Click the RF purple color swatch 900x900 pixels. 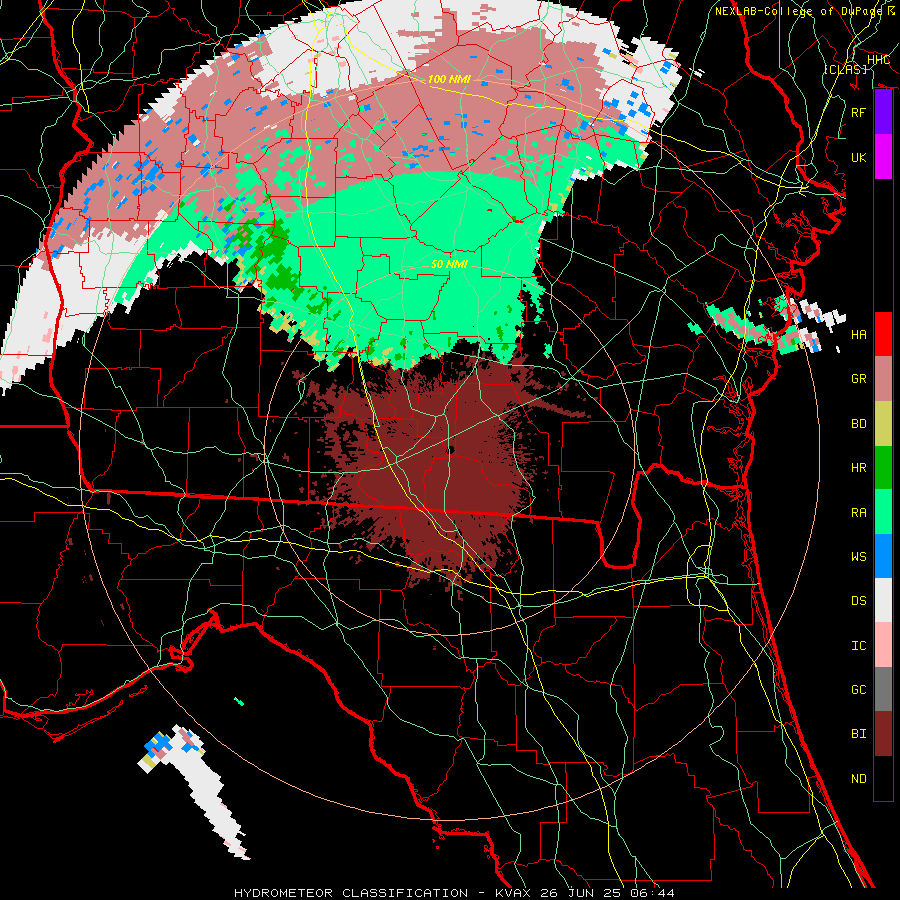883,112
